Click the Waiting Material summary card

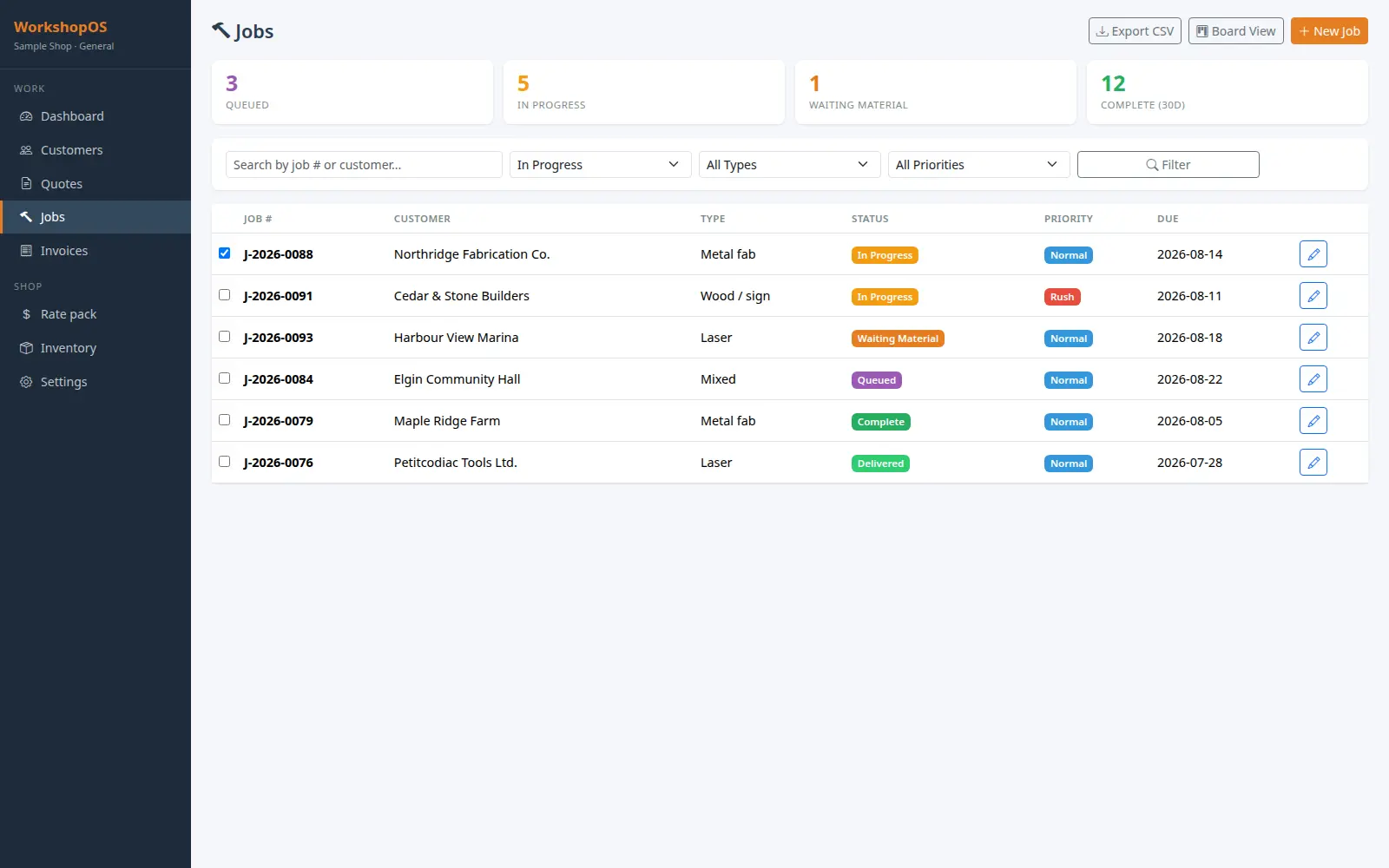936,92
